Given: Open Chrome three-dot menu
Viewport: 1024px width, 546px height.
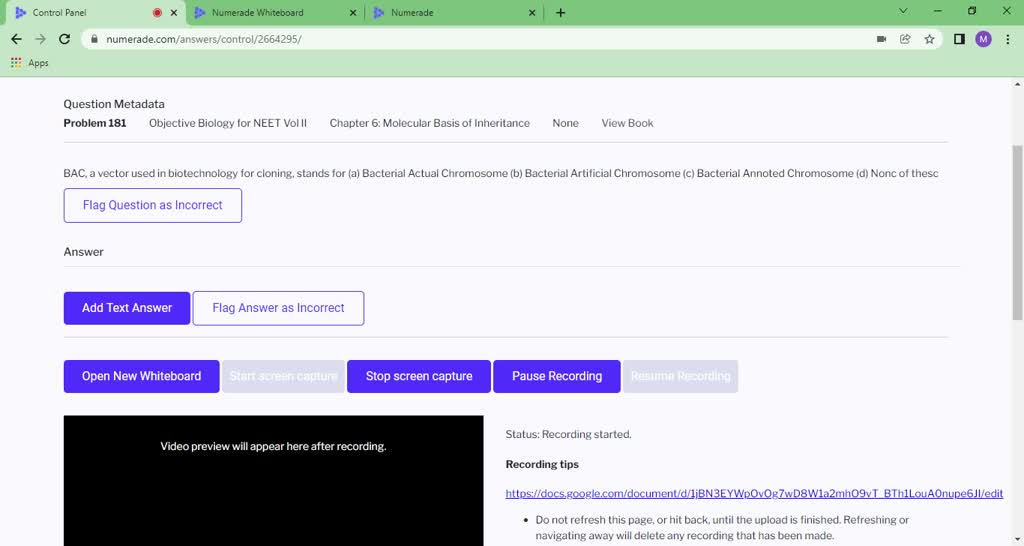Looking at the screenshot, I should coord(1007,39).
